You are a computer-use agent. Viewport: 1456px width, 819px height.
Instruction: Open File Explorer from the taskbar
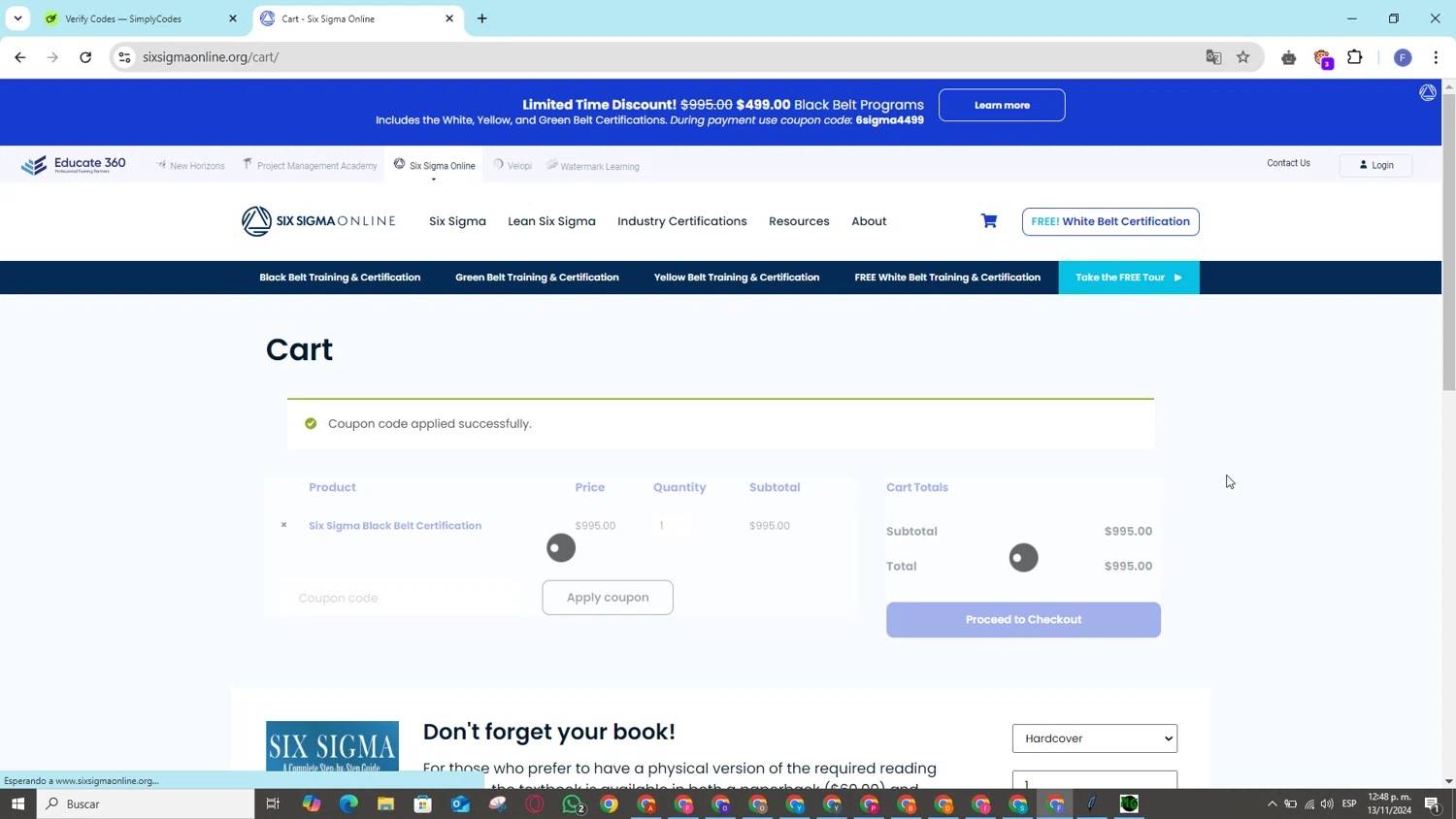tap(385, 803)
